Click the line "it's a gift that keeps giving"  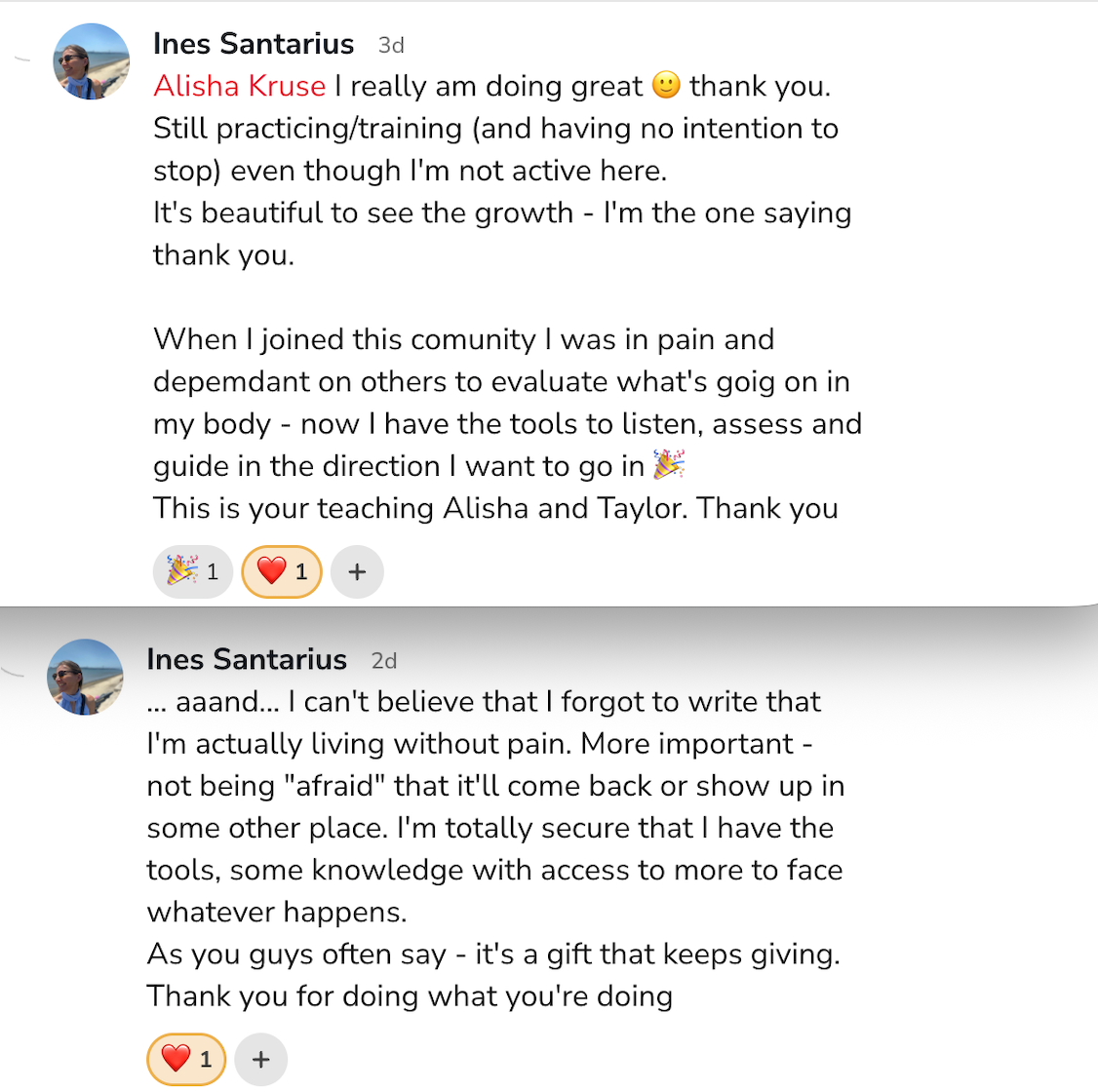[656, 954]
